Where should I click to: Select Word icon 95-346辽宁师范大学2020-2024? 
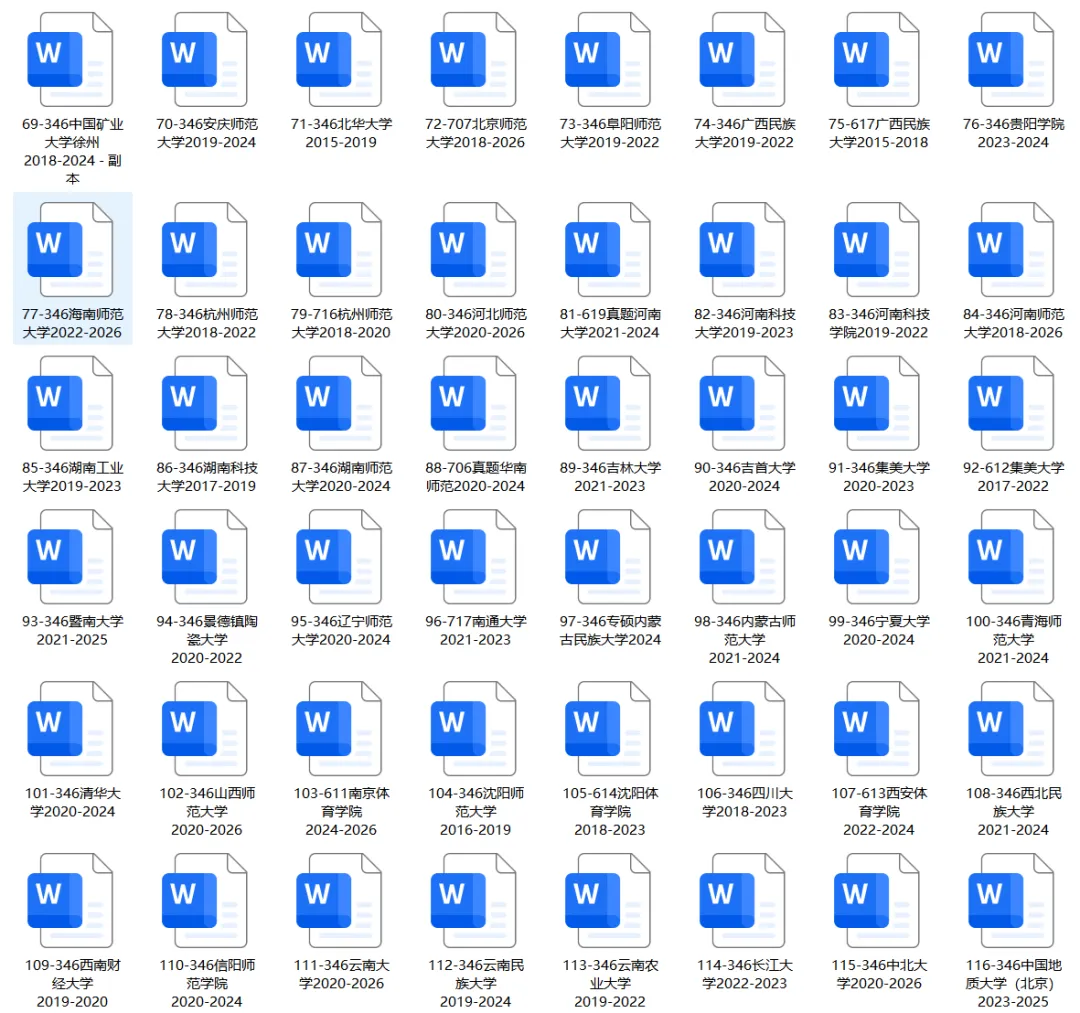(x=339, y=557)
